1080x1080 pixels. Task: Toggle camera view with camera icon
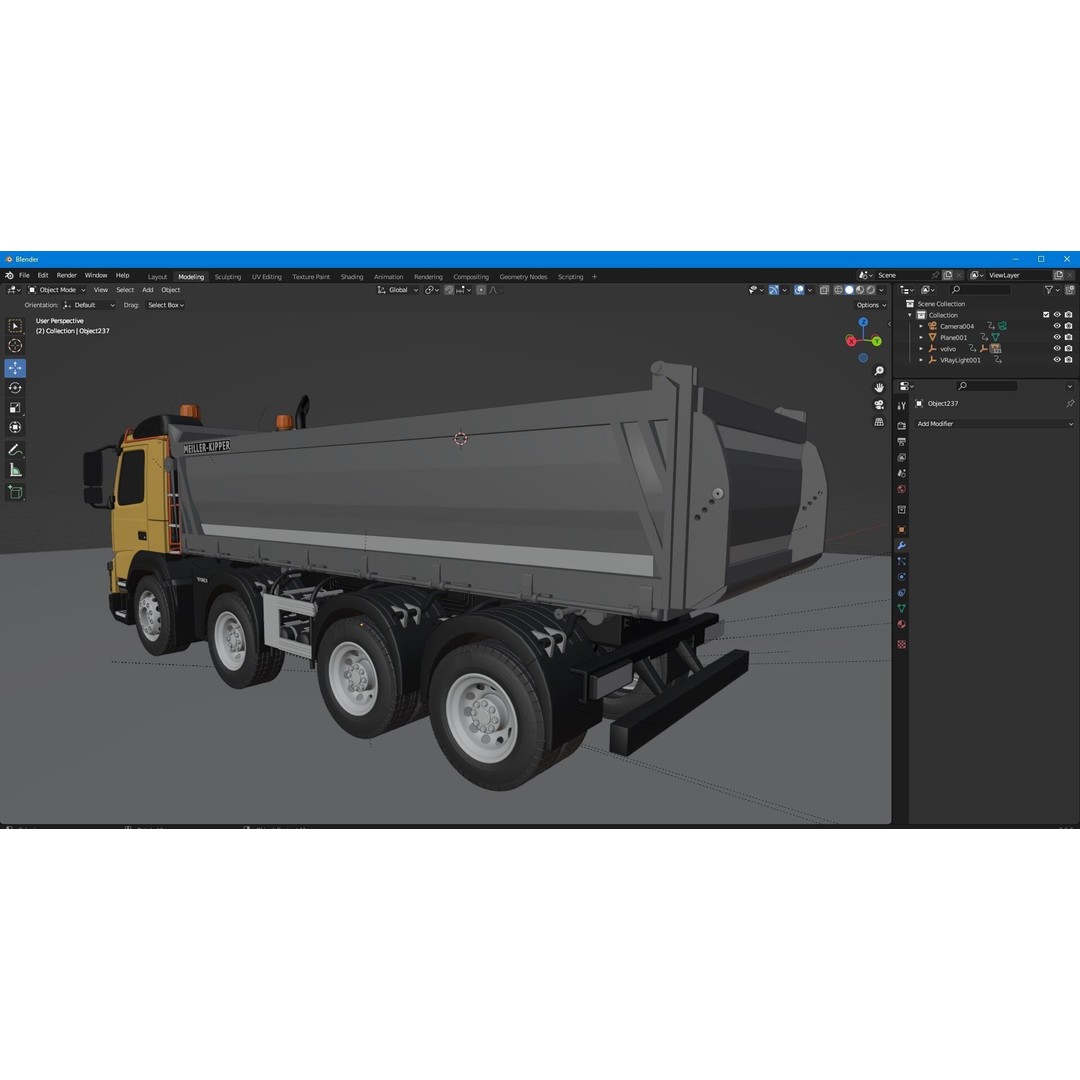coord(879,405)
